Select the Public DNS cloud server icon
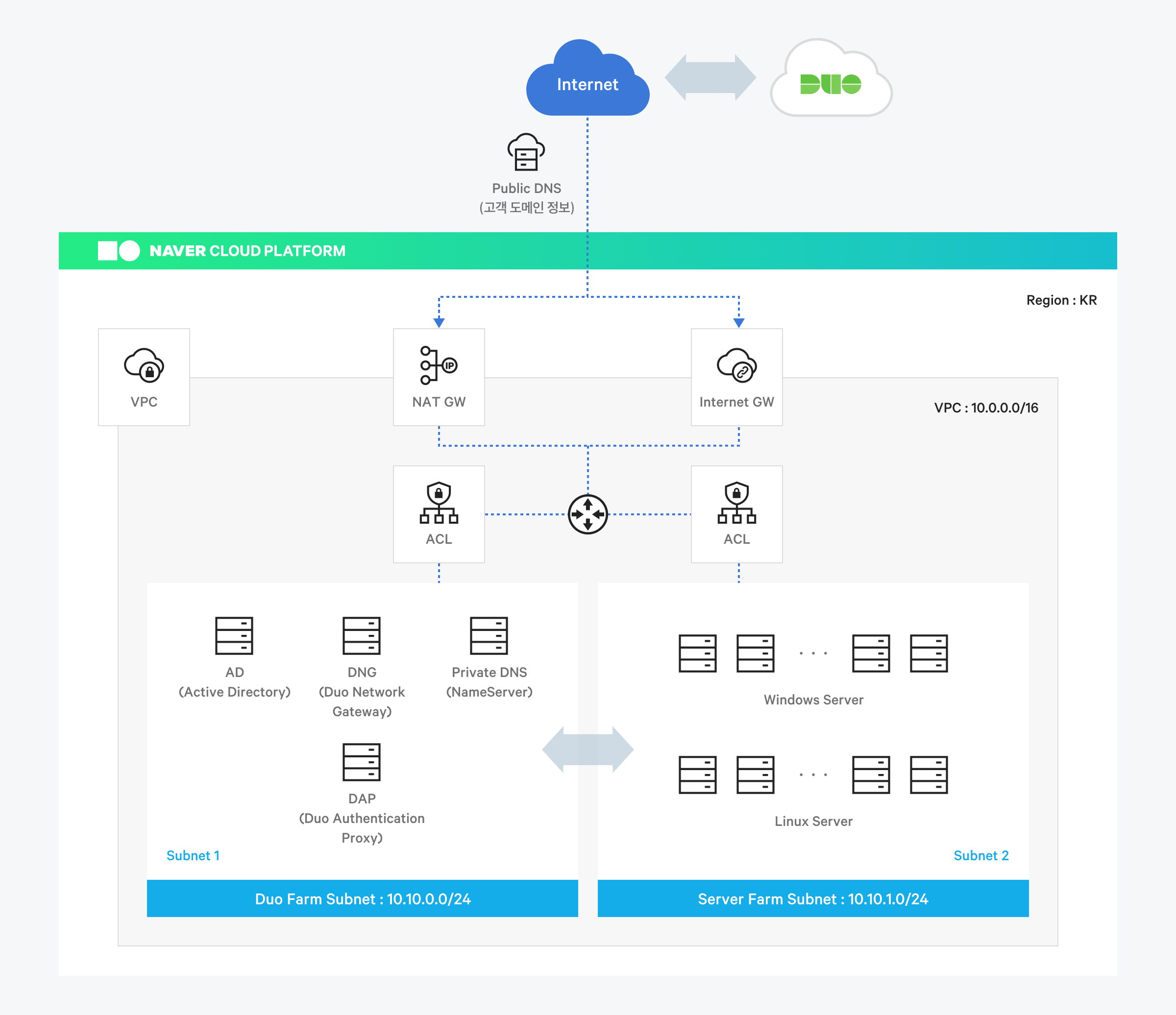This screenshot has height=1015, width=1176. click(x=526, y=152)
